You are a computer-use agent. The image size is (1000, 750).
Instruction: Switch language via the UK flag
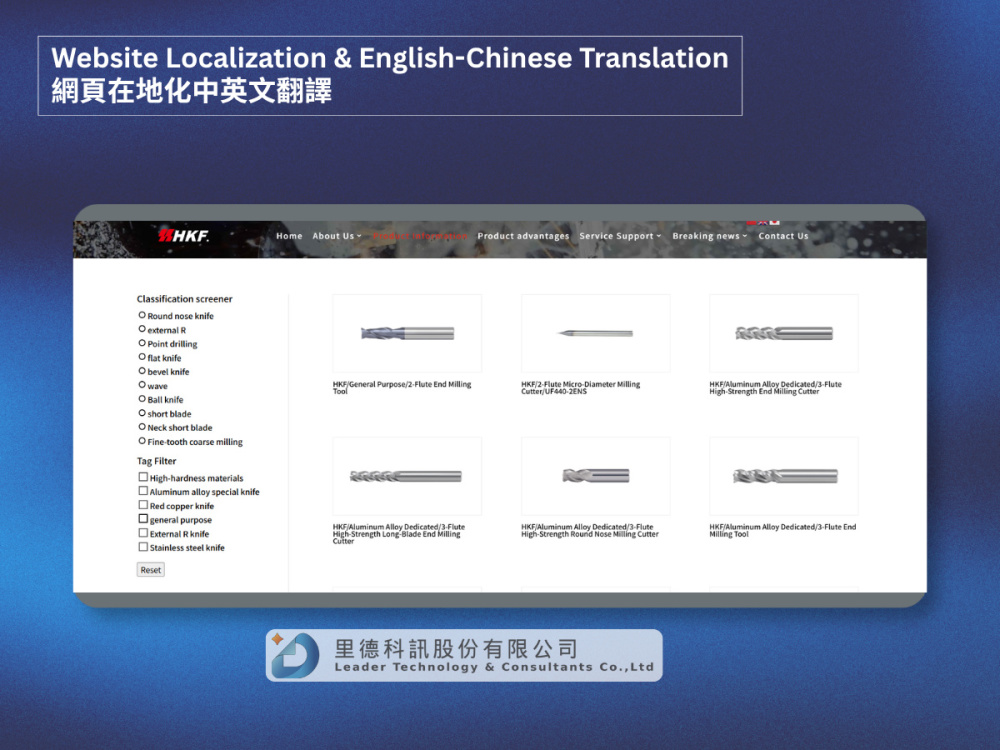763,223
